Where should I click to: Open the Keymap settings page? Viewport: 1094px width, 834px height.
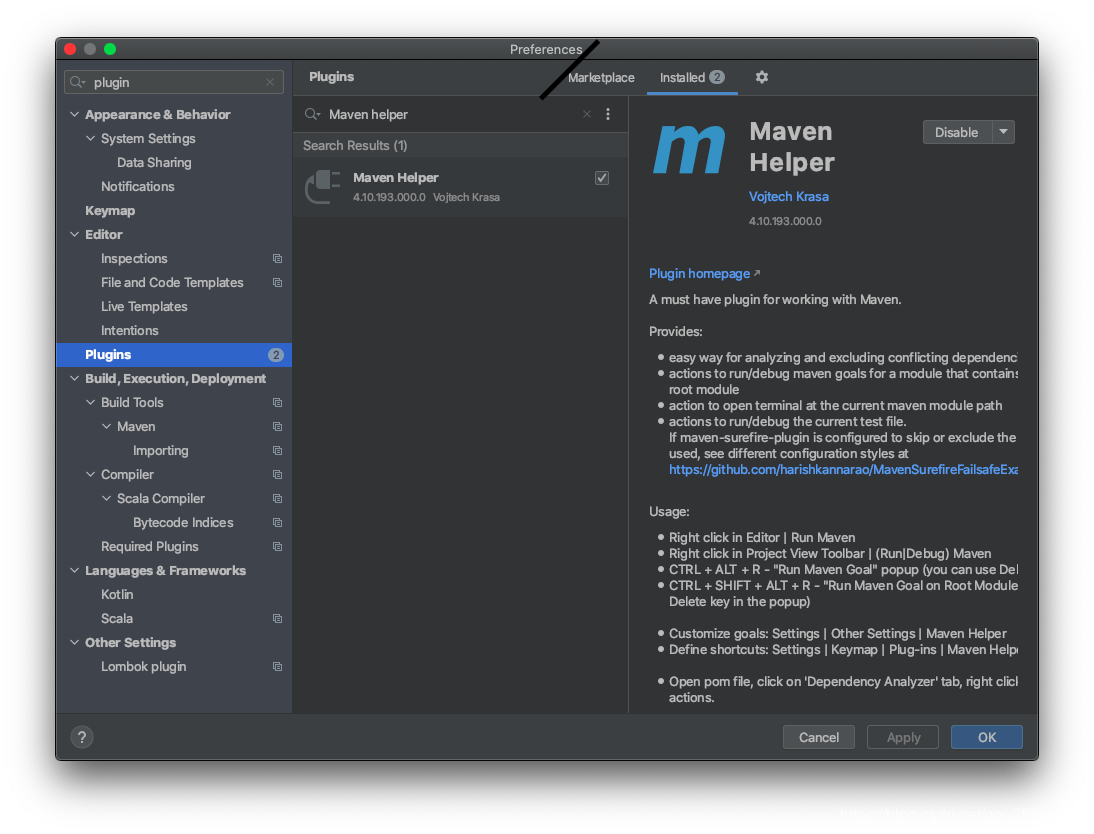110,211
